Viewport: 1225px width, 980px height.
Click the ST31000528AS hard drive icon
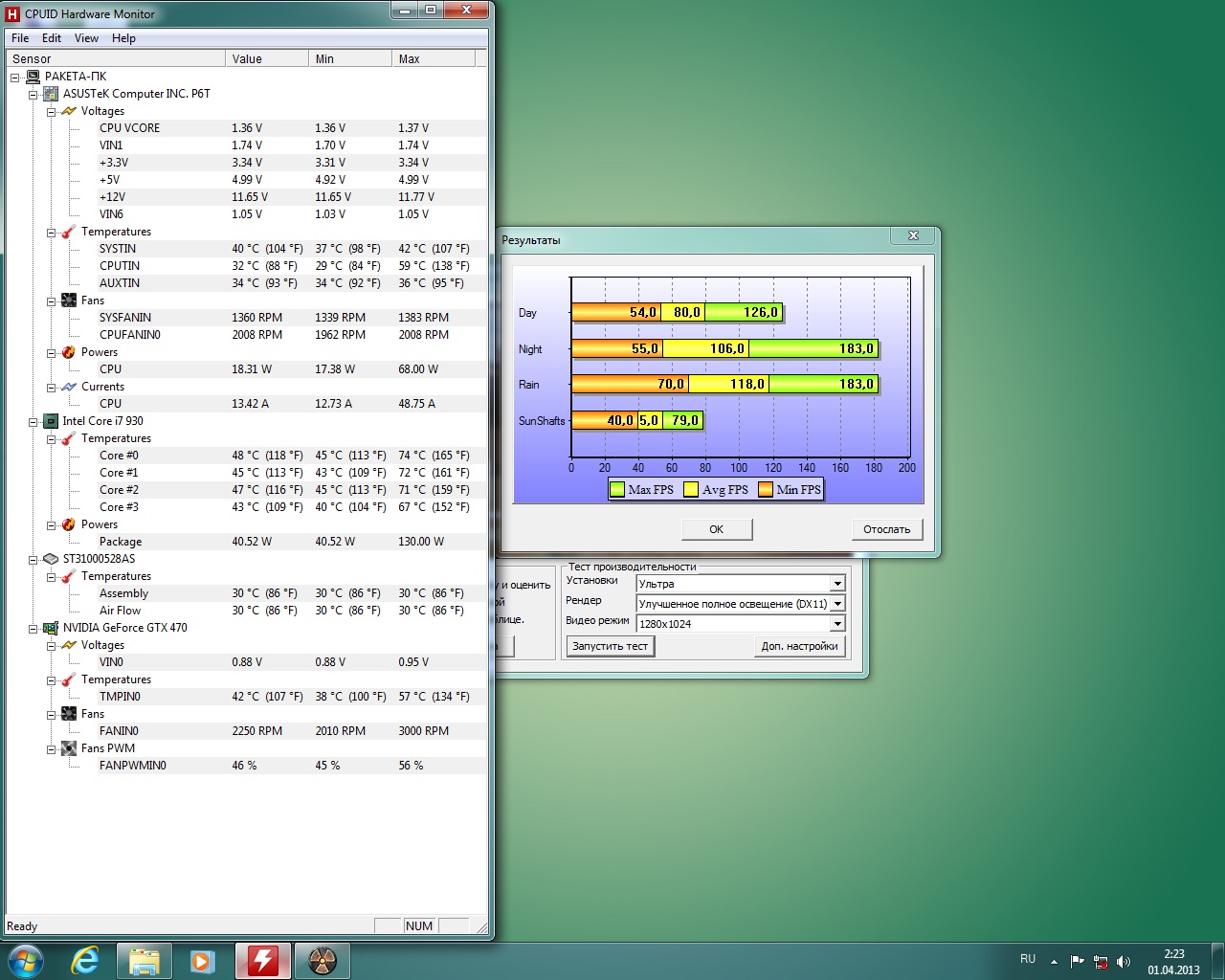click(51, 559)
